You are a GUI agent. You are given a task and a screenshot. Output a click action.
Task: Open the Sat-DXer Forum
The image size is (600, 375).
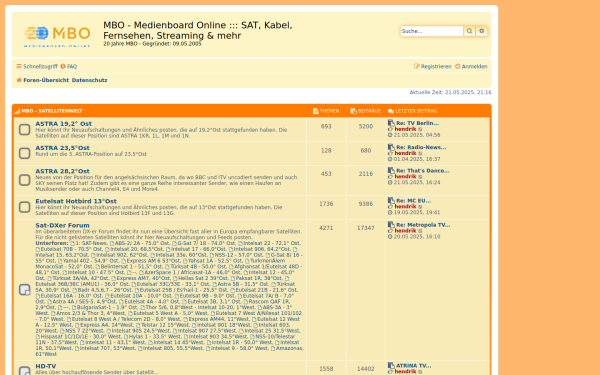(62, 225)
